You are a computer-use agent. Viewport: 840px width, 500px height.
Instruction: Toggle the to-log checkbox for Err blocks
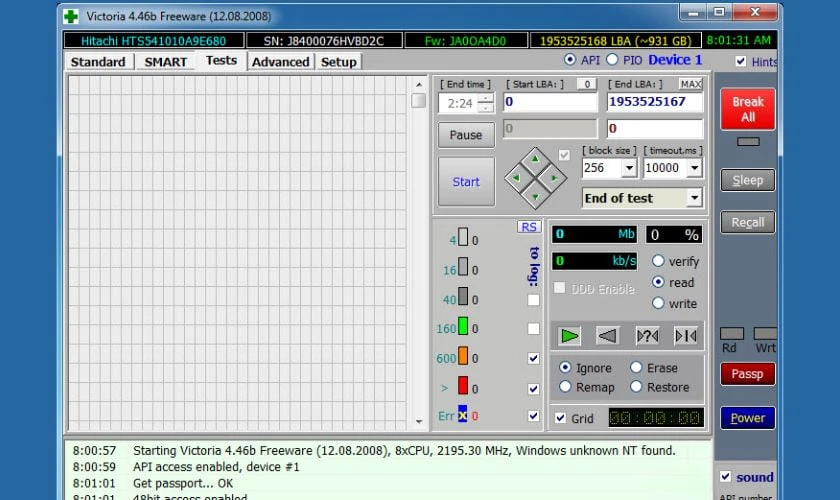[x=533, y=416]
